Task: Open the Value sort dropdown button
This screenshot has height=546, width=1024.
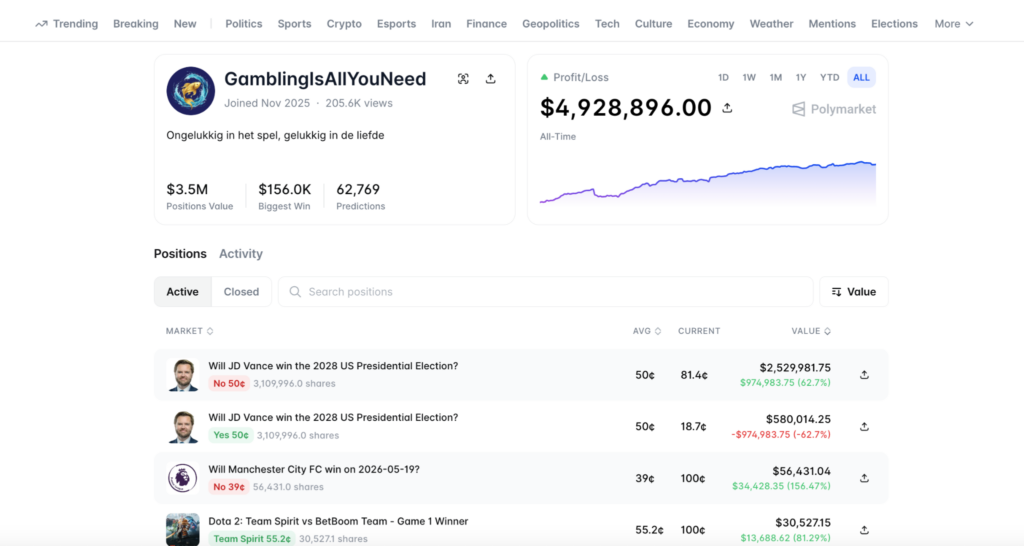Action: point(854,292)
